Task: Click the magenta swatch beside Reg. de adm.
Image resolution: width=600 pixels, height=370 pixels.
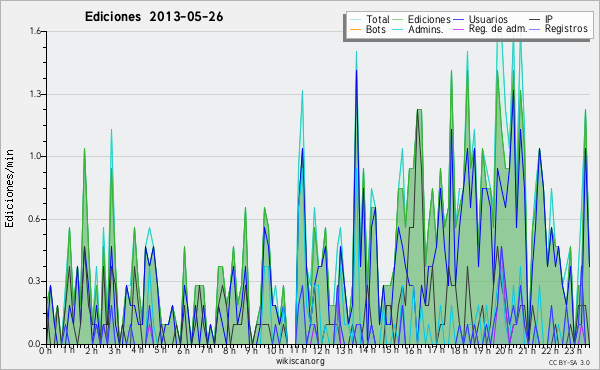Action: pos(458,29)
